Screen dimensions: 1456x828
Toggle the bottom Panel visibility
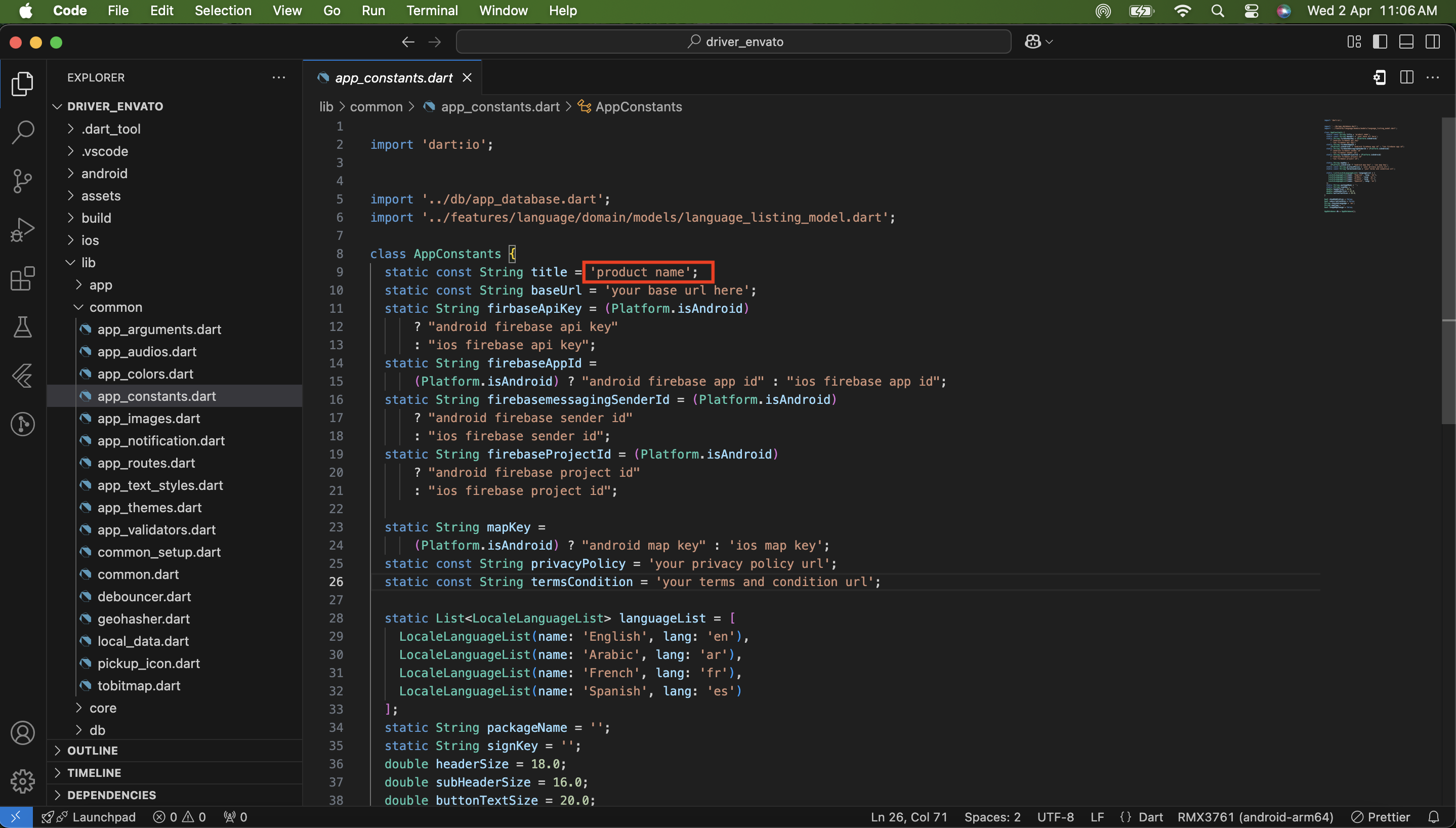pos(1406,42)
